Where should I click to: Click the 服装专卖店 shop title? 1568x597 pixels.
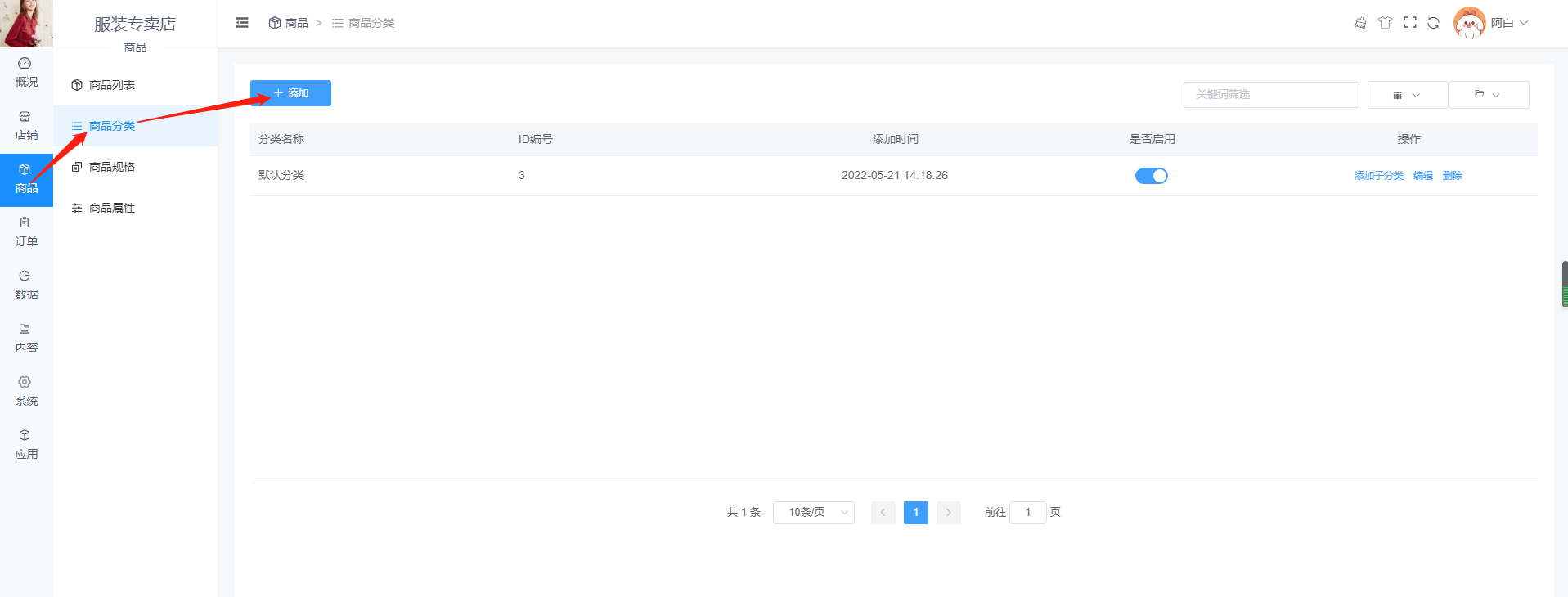(x=135, y=25)
